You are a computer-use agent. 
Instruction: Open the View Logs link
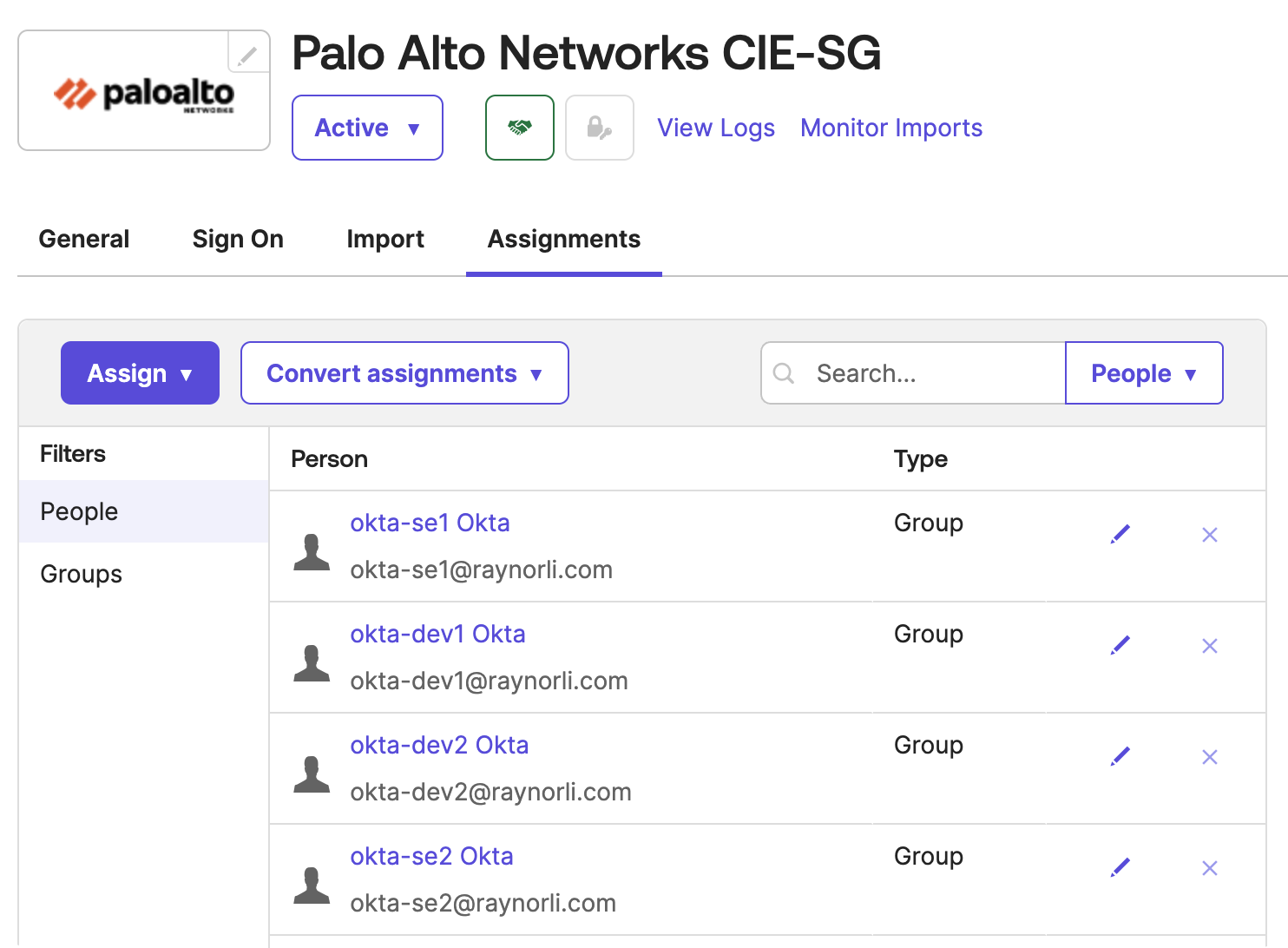click(716, 128)
